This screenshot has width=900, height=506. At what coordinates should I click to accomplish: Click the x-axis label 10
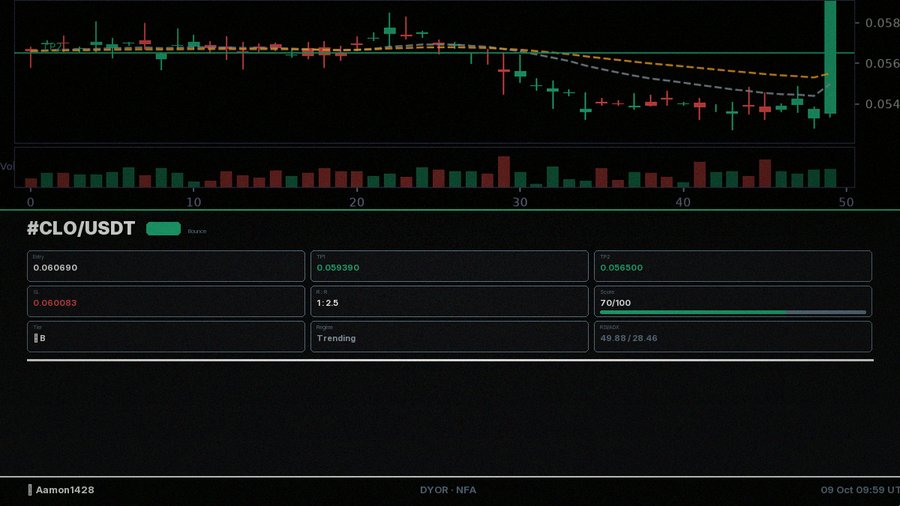click(194, 202)
